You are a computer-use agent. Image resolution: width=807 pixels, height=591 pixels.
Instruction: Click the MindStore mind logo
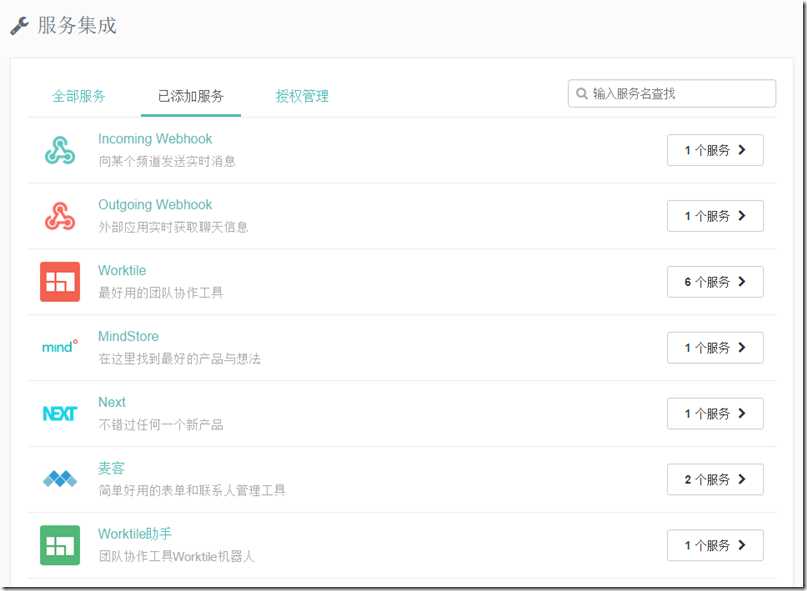60,346
